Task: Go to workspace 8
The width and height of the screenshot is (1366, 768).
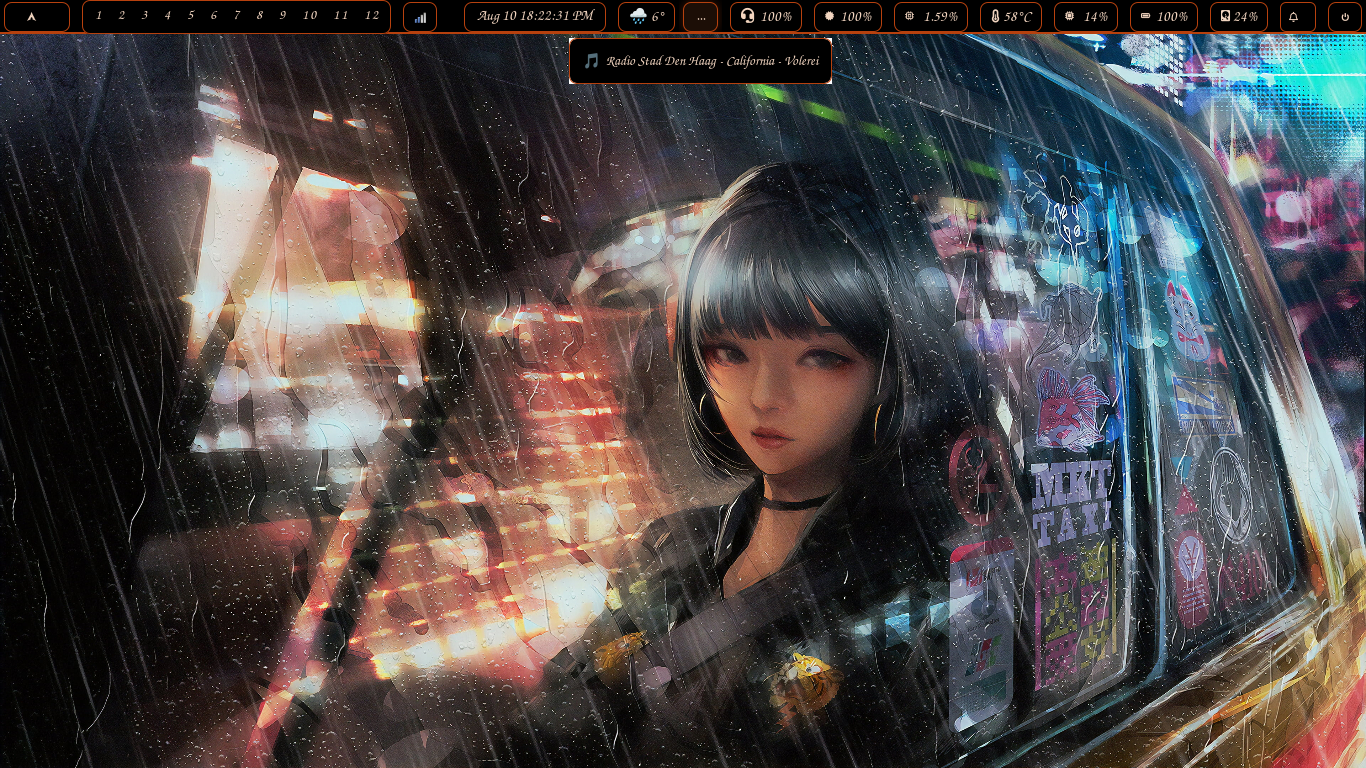Action: (x=260, y=16)
